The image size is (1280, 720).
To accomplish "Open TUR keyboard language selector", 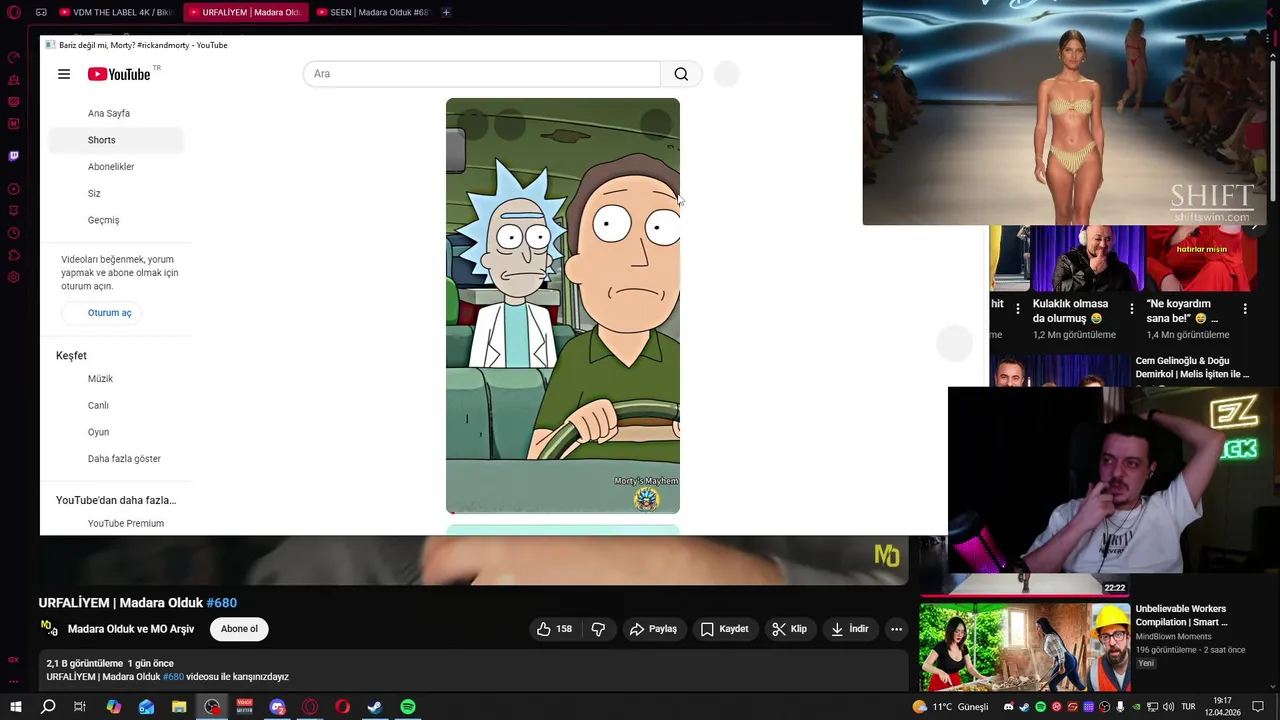I will click(1189, 707).
